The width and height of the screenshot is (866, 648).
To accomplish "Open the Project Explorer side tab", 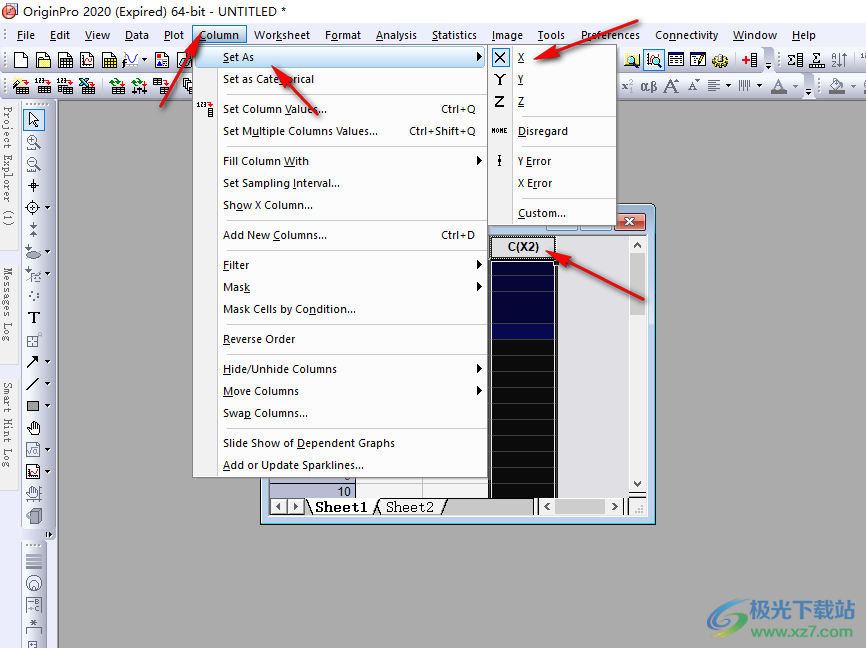I will click(8, 166).
